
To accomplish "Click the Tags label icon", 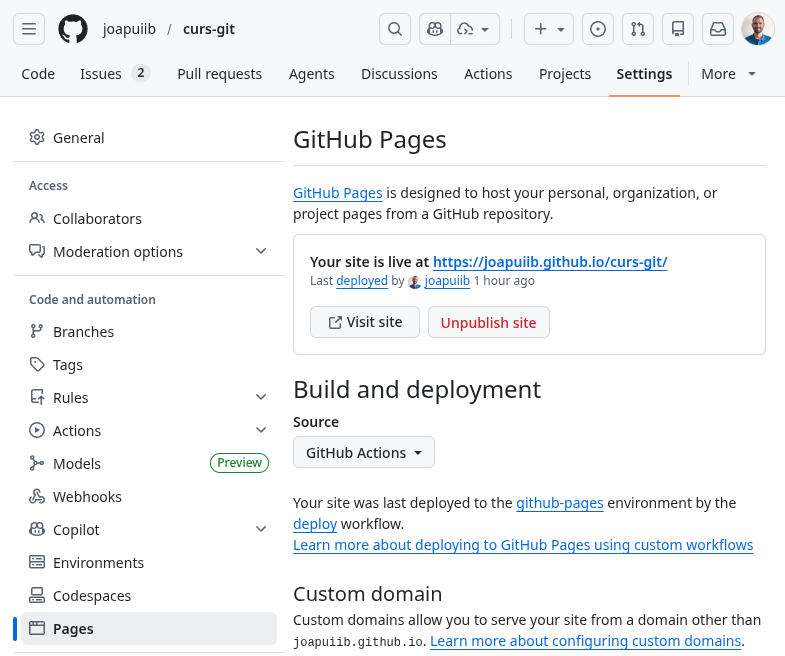I will 37,364.
